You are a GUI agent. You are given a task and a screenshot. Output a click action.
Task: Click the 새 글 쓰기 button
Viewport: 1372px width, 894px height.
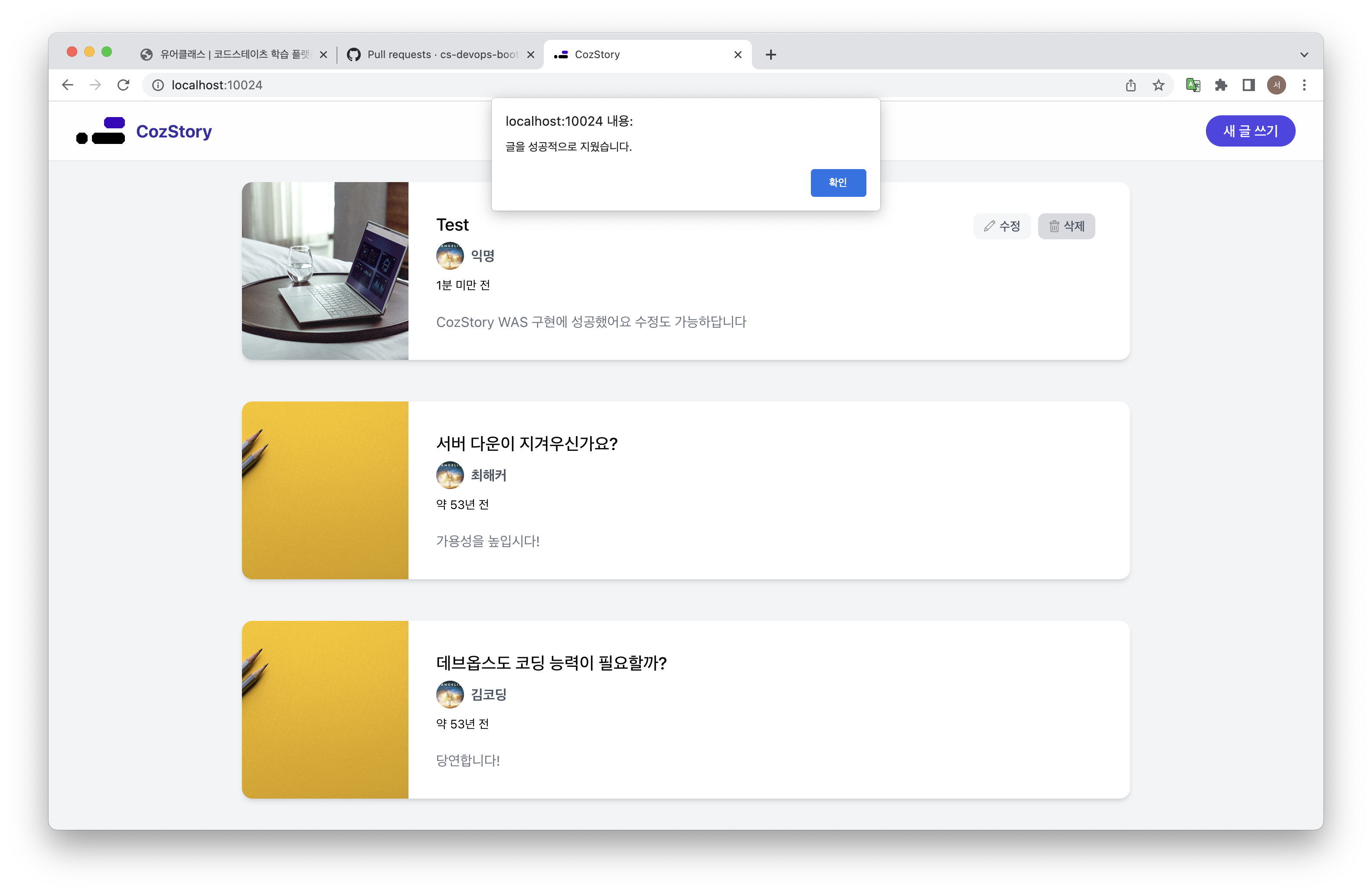point(1250,131)
